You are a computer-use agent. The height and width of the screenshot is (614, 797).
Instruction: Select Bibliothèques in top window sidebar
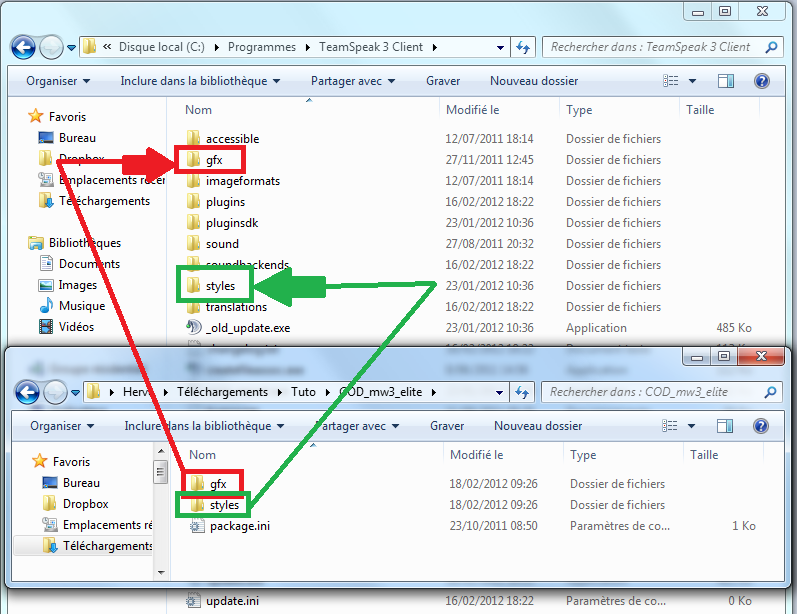click(75, 243)
